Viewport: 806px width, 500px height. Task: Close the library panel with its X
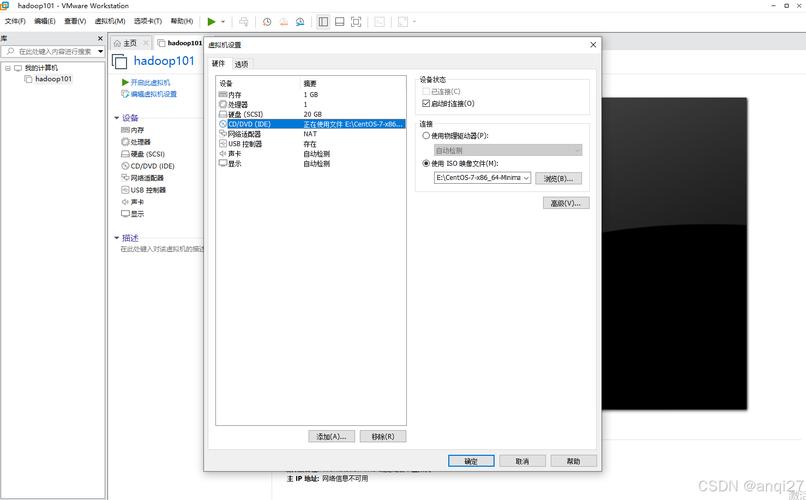click(x=100, y=39)
